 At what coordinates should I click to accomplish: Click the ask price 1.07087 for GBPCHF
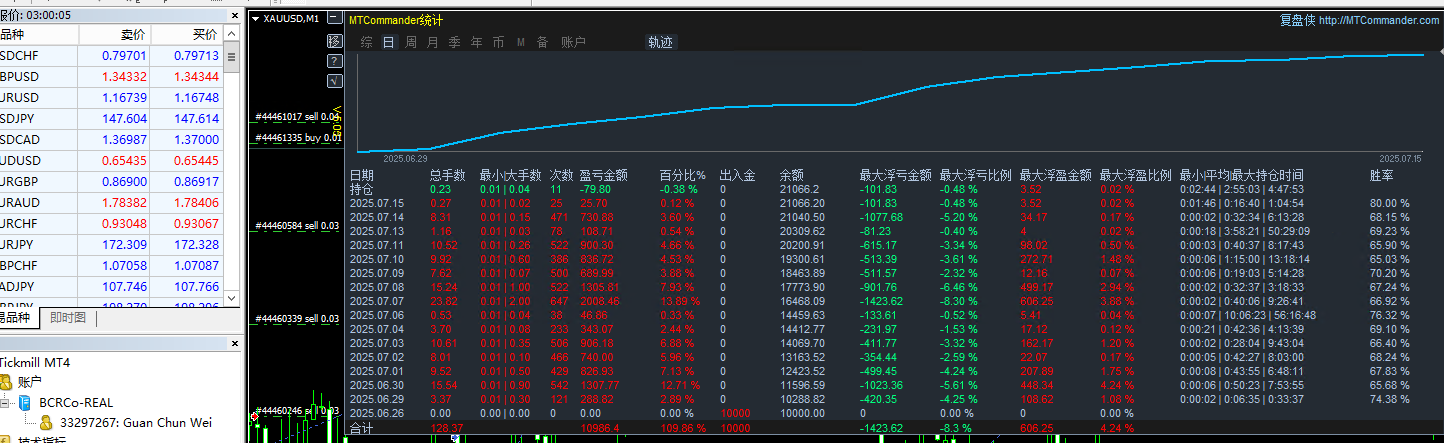coord(195,265)
